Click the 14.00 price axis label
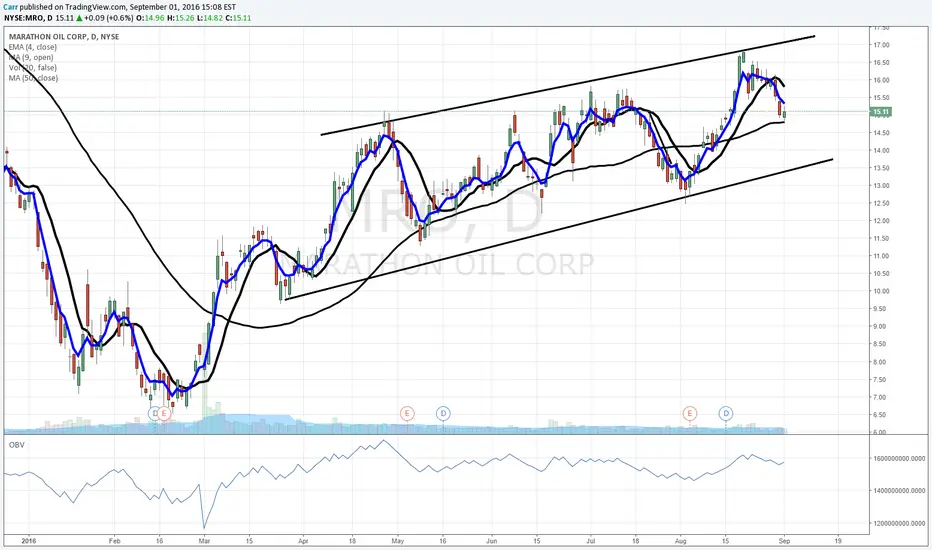 pyautogui.click(x=881, y=150)
